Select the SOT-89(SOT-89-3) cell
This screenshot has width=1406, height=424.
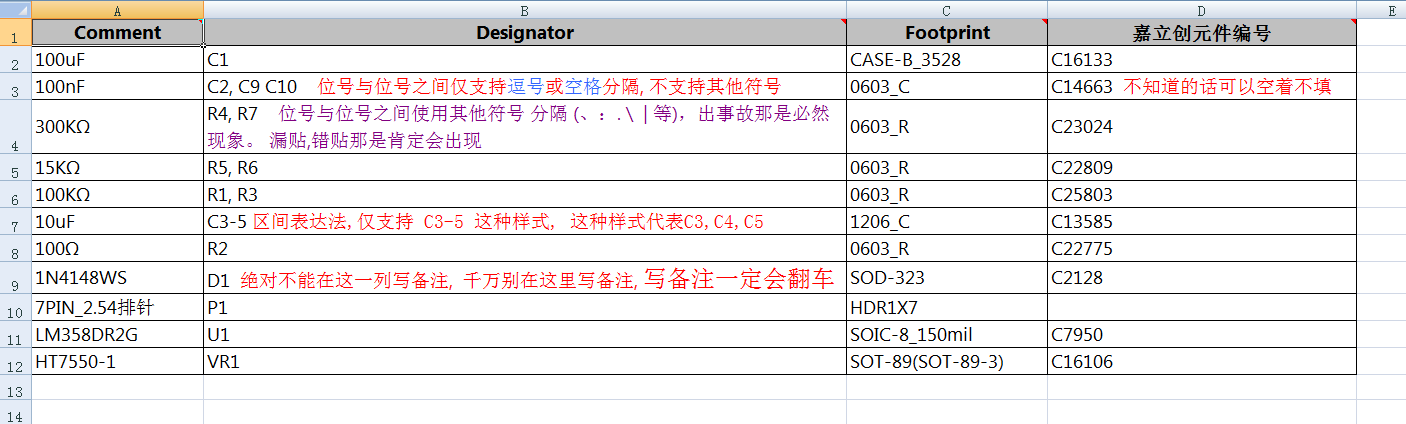point(946,362)
